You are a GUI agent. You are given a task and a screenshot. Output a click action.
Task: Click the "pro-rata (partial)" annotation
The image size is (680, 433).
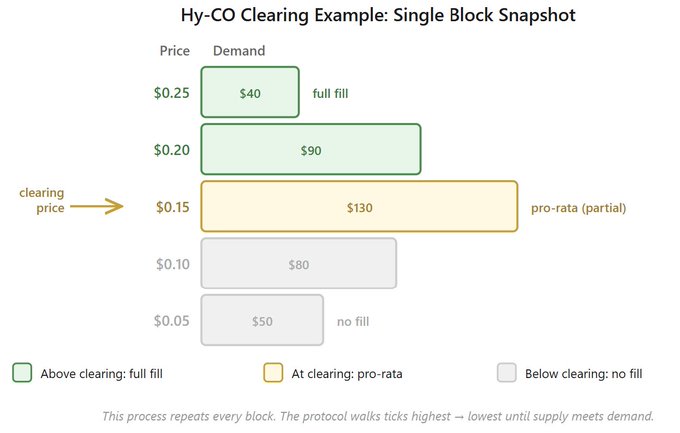tap(580, 208)
